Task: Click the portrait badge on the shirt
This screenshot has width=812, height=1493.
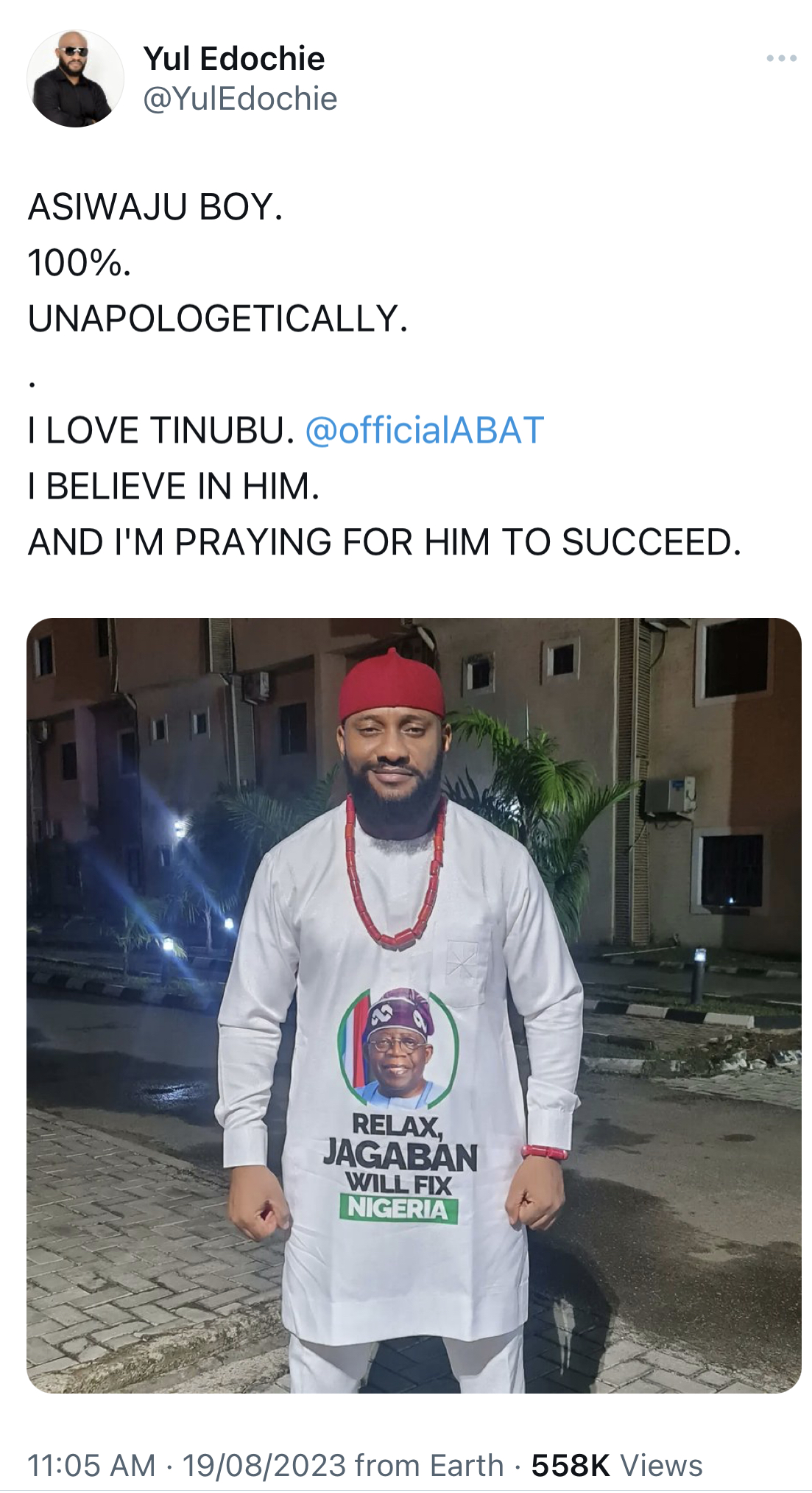Action: [x=398, y=1047]
